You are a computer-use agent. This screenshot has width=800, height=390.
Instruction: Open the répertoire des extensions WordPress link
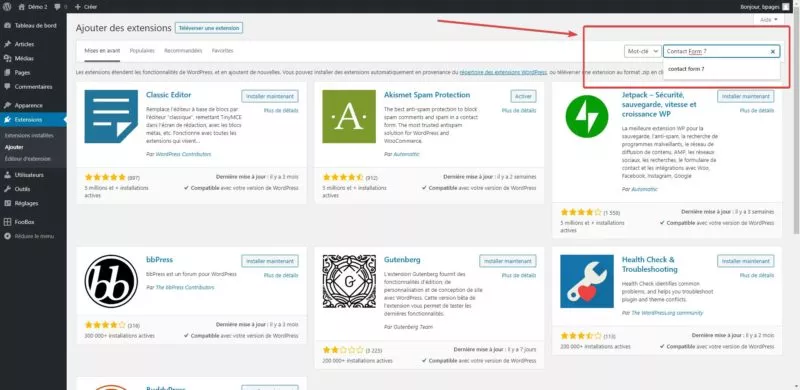(503, 72)
